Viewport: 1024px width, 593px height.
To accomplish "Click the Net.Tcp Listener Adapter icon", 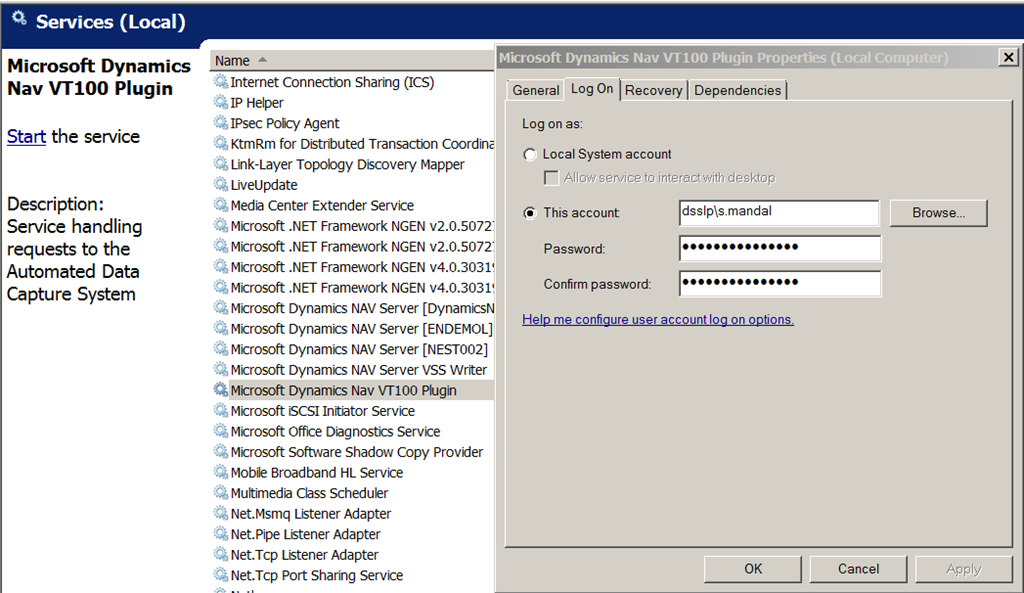I will [x=221, y=555].
